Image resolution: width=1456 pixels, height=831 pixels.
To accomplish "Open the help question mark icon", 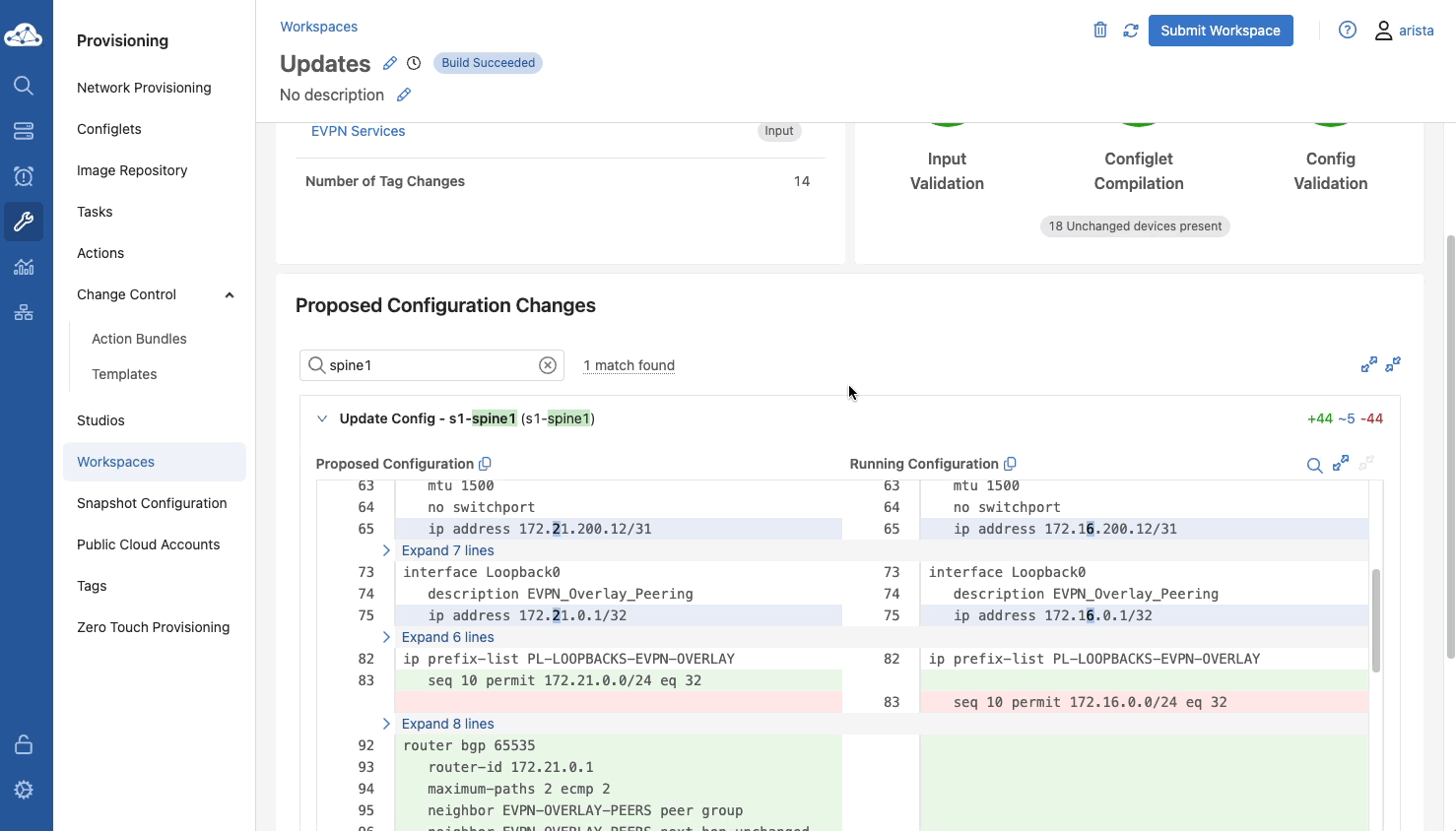I will click(x=1348, y=31).
